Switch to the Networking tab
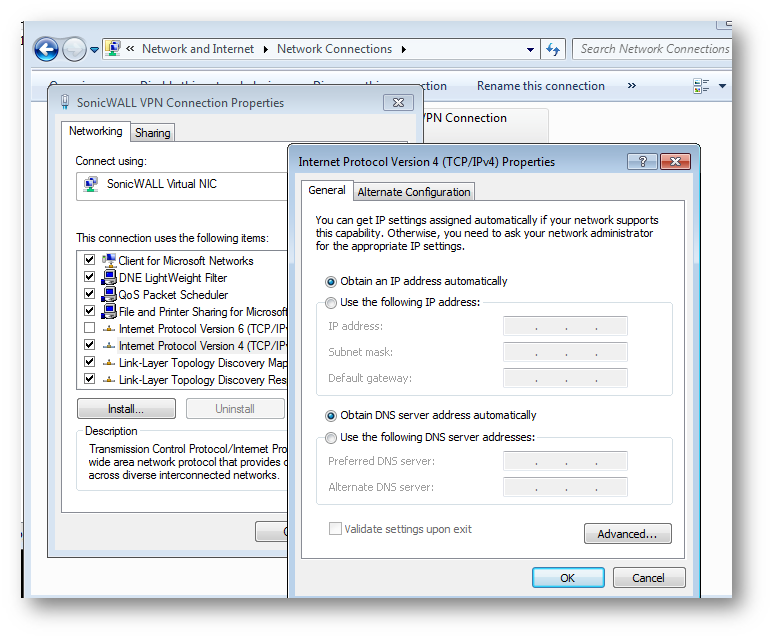 coord(95,131)
